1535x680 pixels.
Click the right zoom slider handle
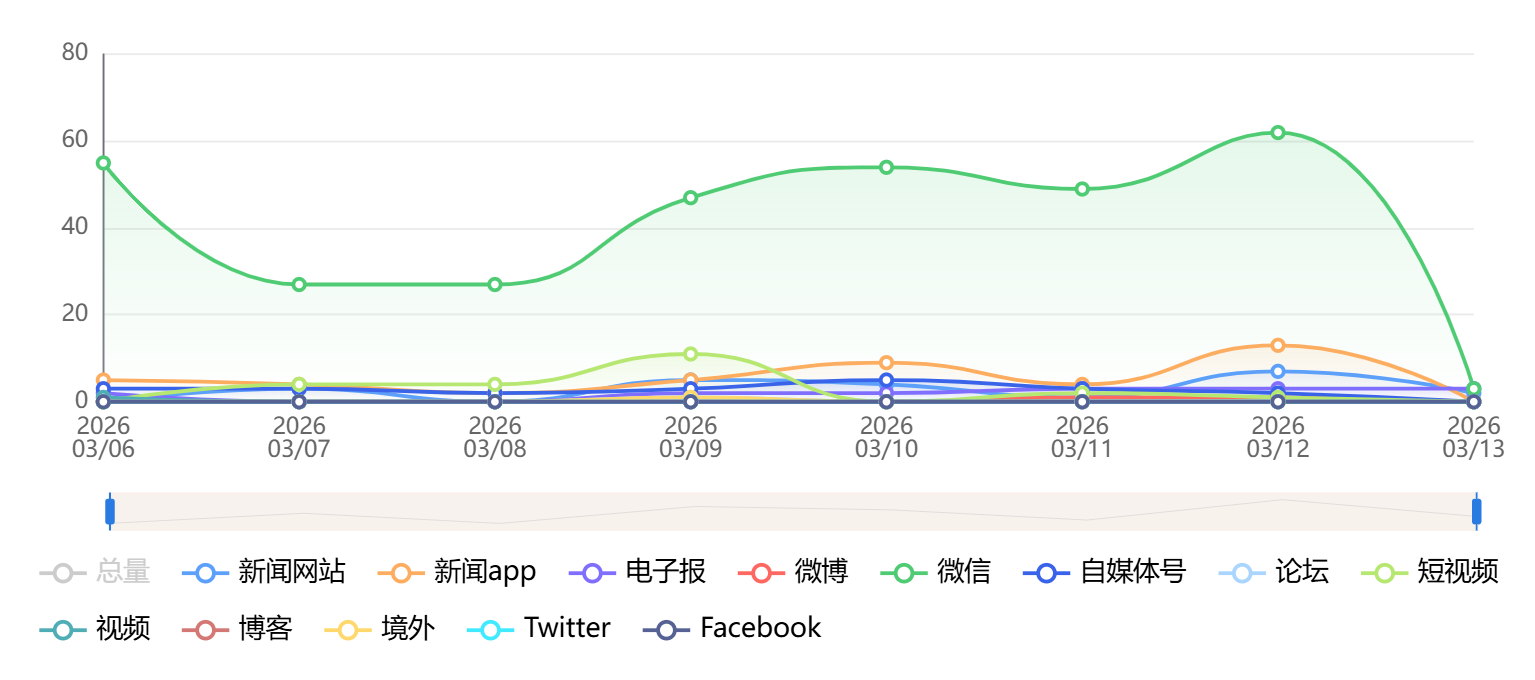pos(1476,511)
